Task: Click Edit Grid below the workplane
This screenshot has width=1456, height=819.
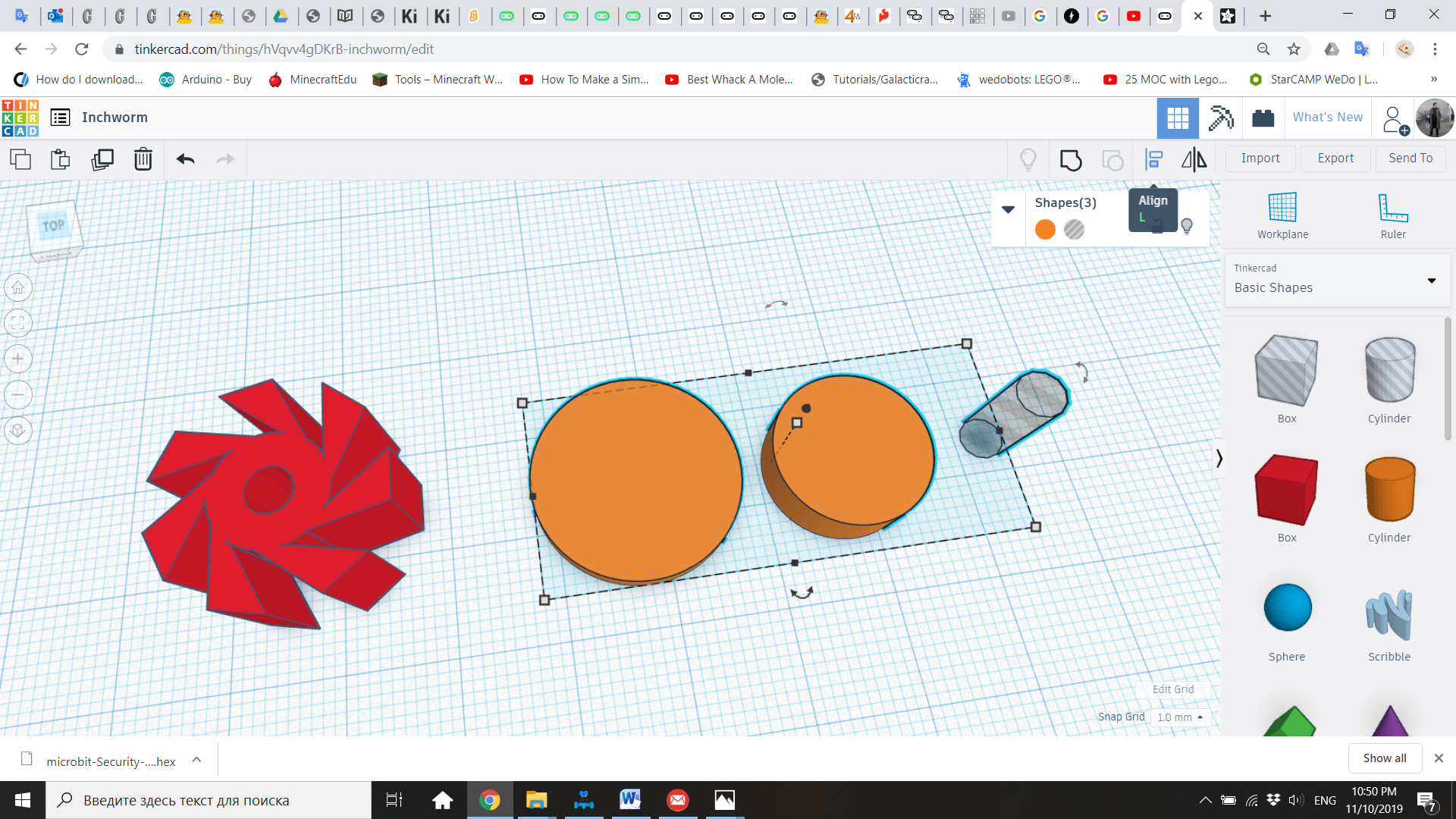Action: click(1173, 689)
